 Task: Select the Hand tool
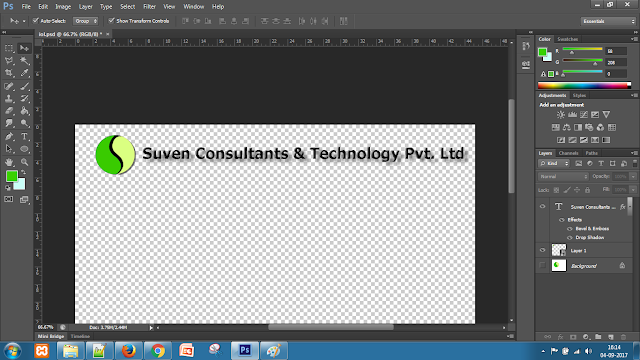tap(9, 162)
